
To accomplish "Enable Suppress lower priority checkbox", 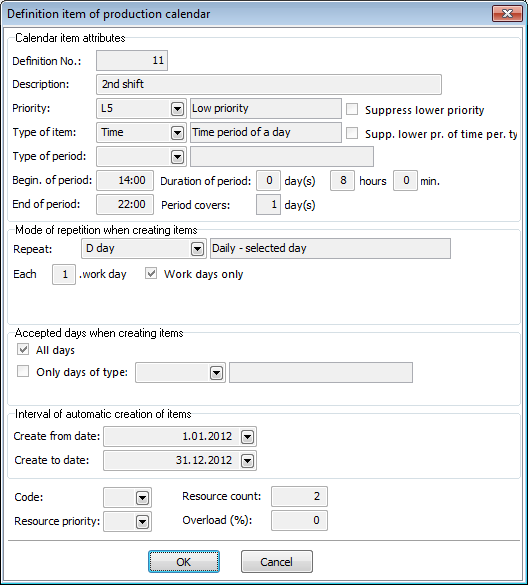I will click(352, 109).
